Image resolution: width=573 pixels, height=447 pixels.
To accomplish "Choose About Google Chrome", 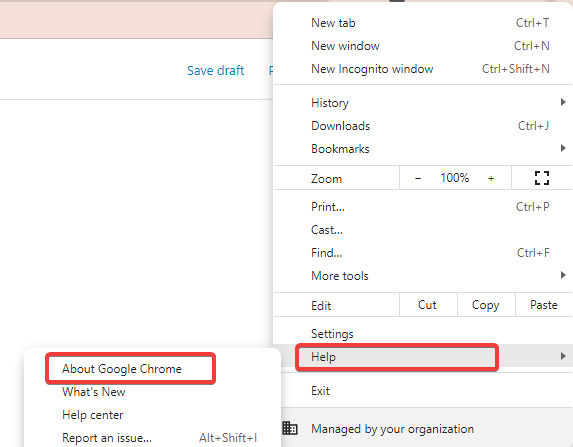I will 122,369.
